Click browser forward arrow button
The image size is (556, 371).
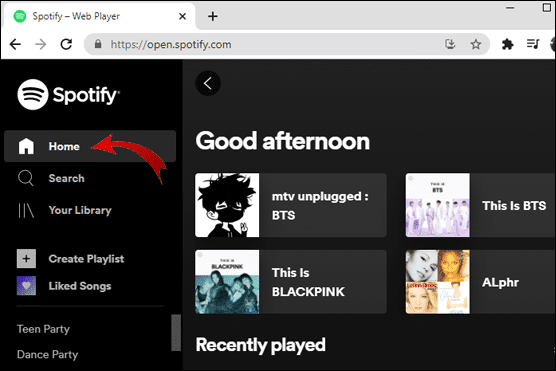click(x=41, y=44)
